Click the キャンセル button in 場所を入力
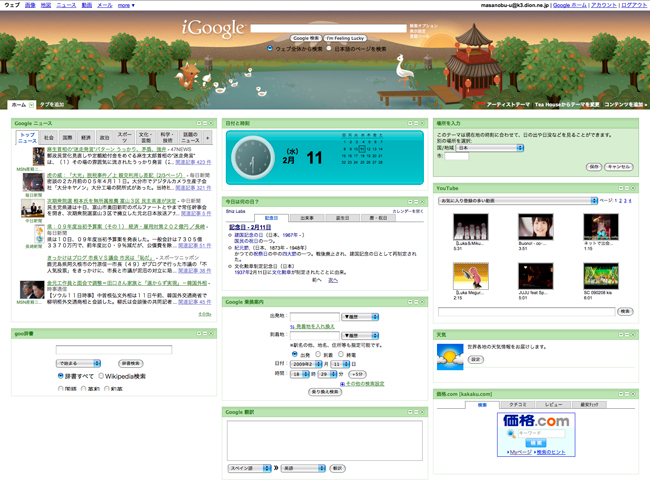The image size is (650, 497). (x=618, y=167)
